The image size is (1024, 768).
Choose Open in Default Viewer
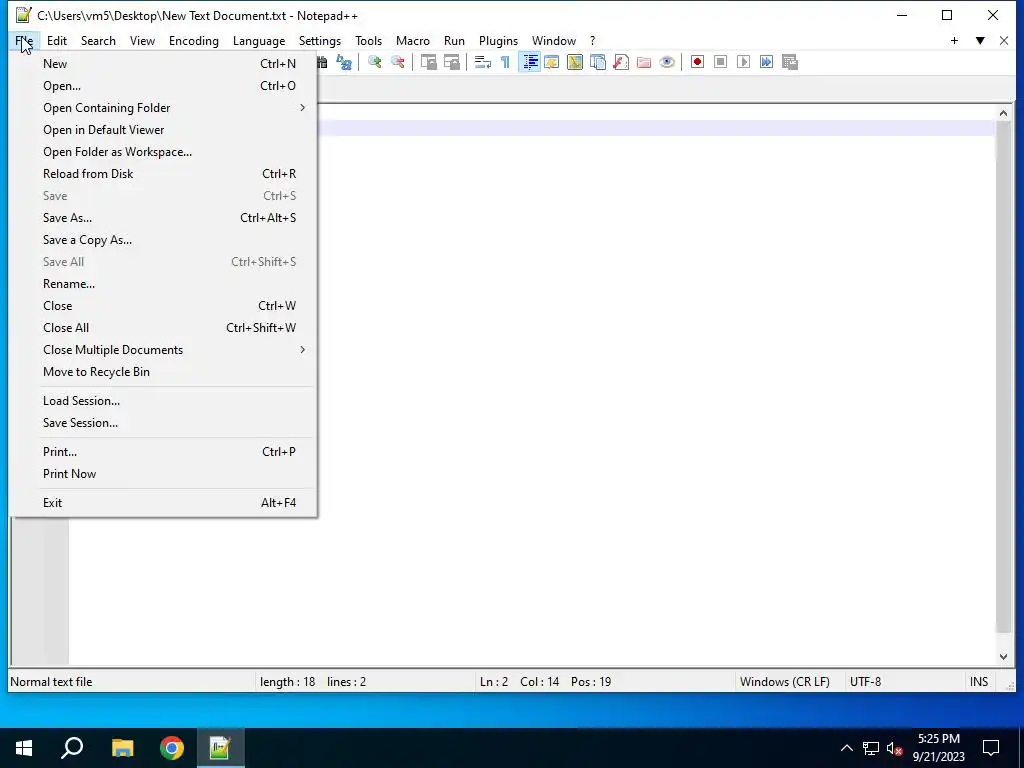pos(163,130)
